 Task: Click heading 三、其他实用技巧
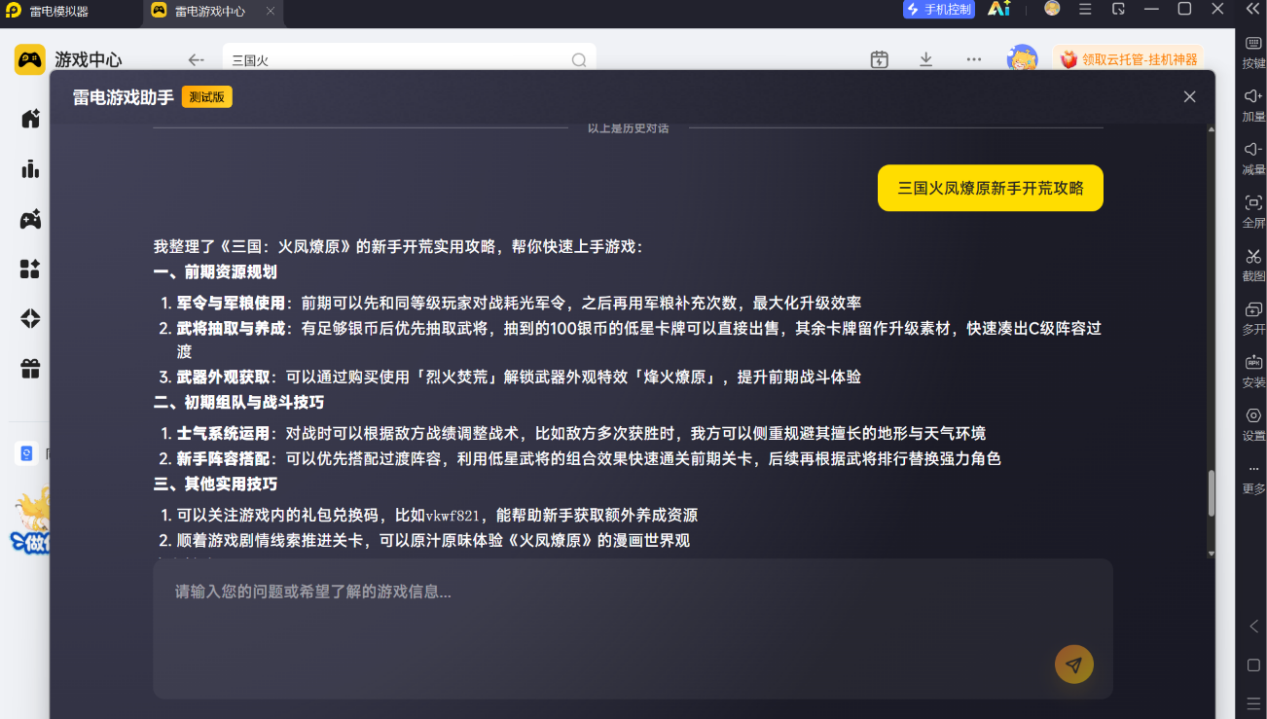(x=215, y=484)
